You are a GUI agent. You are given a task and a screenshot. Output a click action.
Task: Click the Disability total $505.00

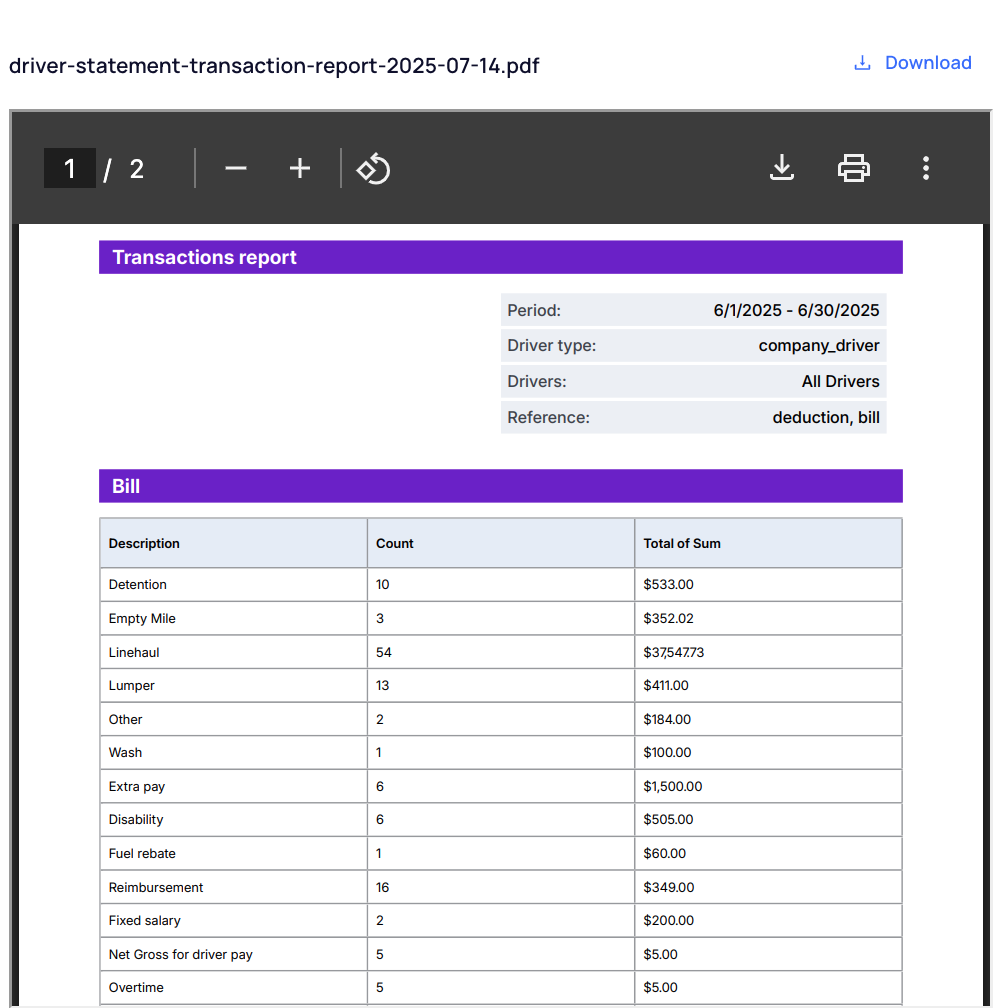[x=669, y=820]
